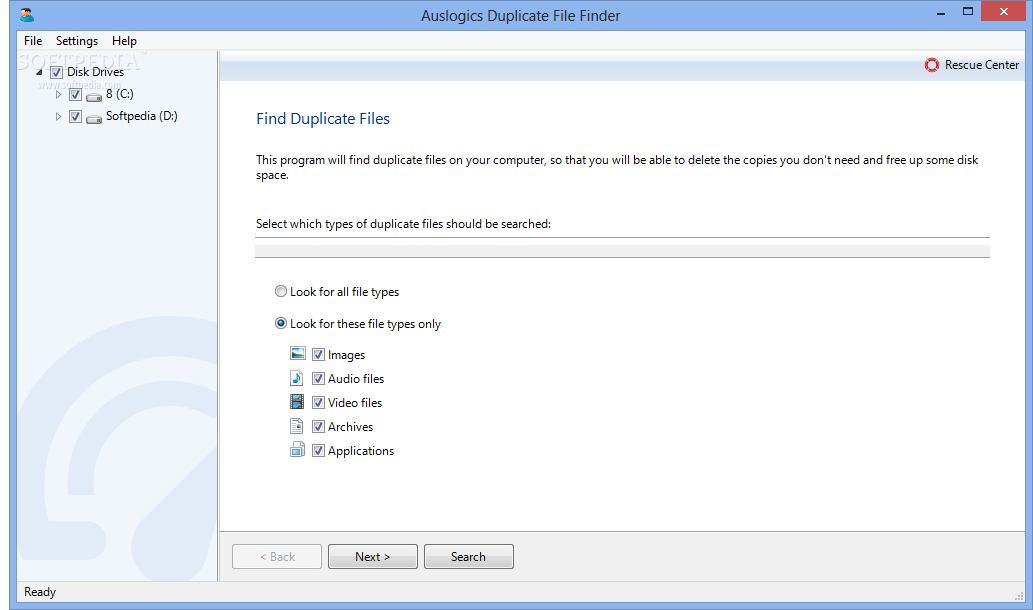1033x610 pixels.
Task: Uncheck the Audio files checkbox
Action: [318, 379]
